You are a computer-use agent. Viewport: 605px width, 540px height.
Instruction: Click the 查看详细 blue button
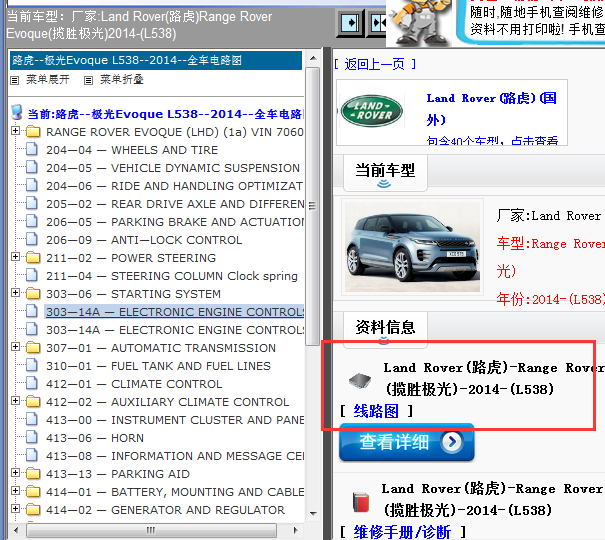click(x=407, y=442)
